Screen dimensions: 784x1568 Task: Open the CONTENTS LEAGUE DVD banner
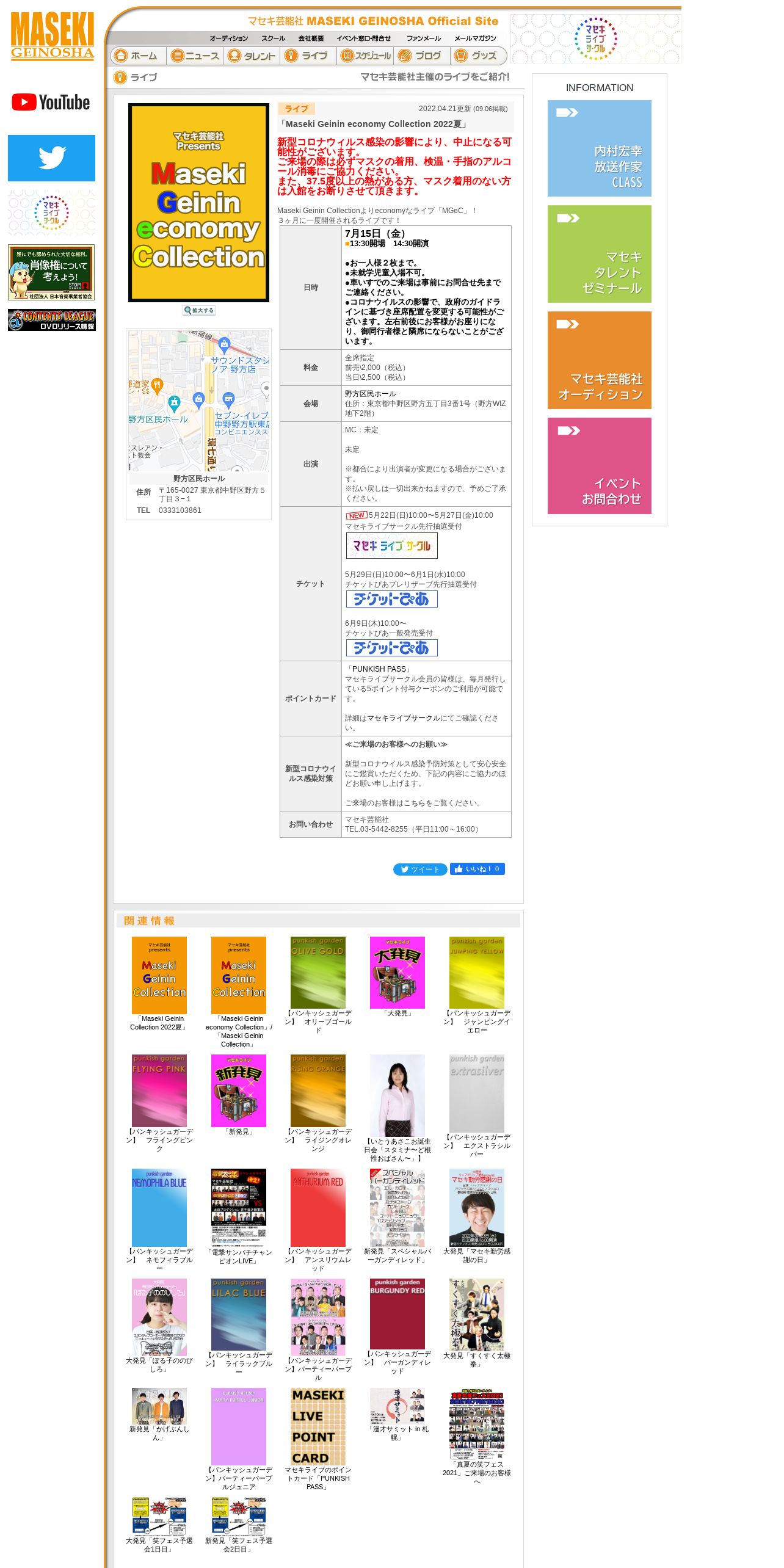click(51, 320)
